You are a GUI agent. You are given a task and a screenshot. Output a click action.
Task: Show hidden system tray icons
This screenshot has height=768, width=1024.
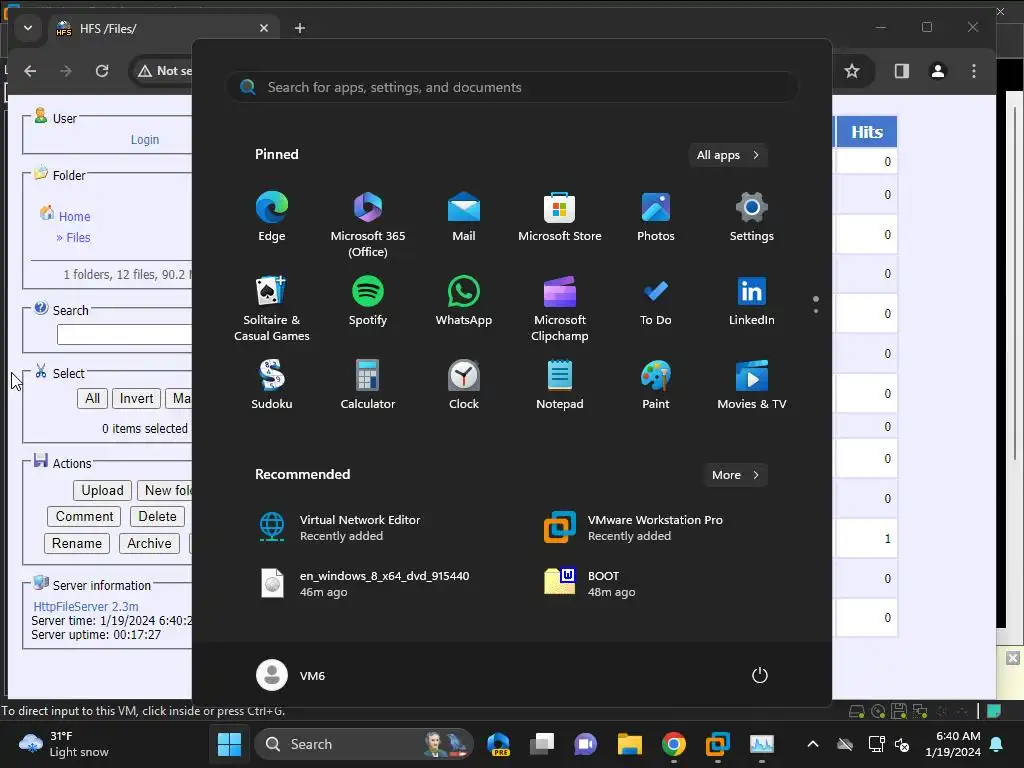click(812, 744)
